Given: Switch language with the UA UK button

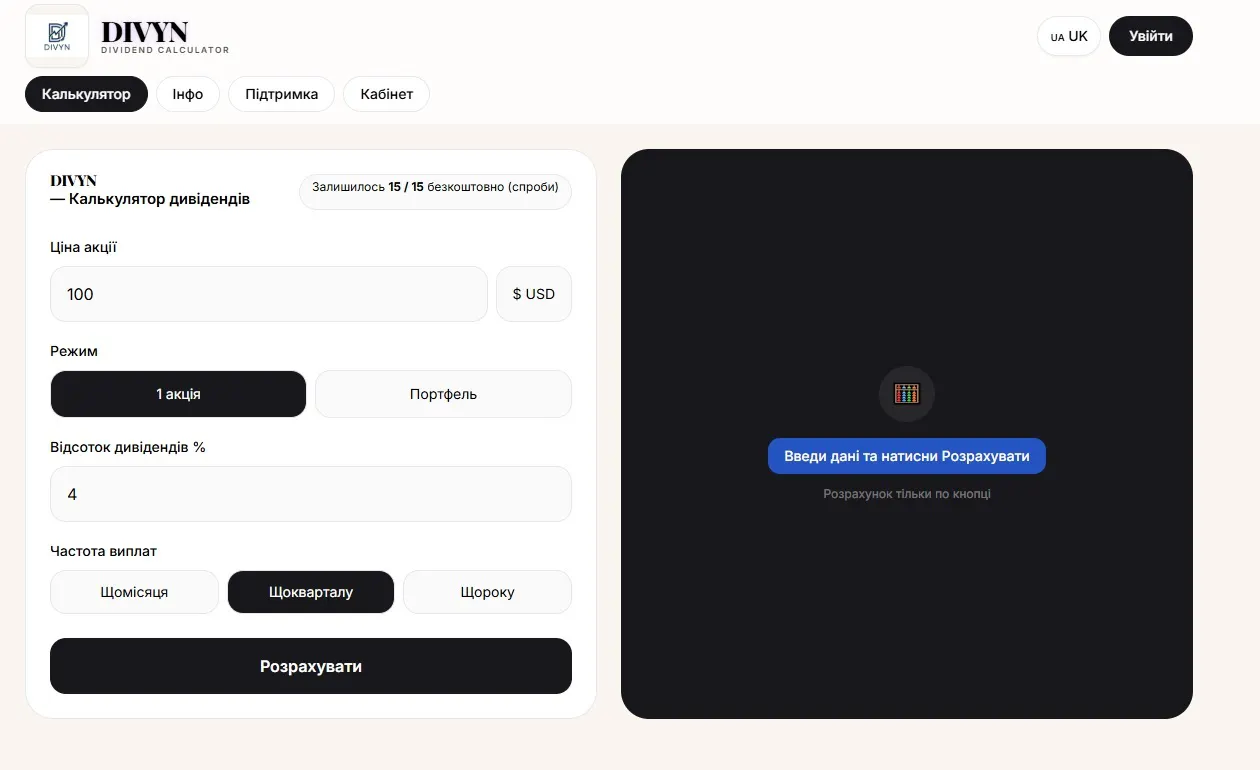Looking at the screenshot, I should [x=1069, y=36].
